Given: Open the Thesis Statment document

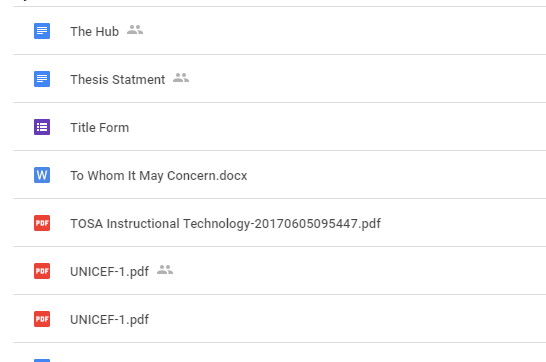Looking at the screenshot, I should [x=118, y=80].
